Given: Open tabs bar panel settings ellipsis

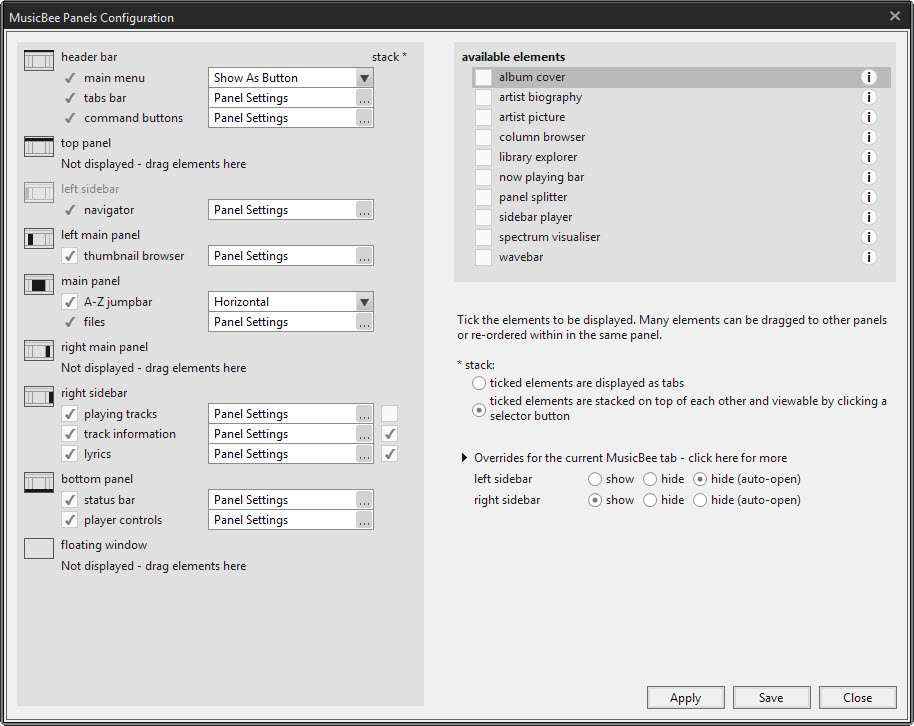Looking at the screenshot, I should [x=364, y=98].
